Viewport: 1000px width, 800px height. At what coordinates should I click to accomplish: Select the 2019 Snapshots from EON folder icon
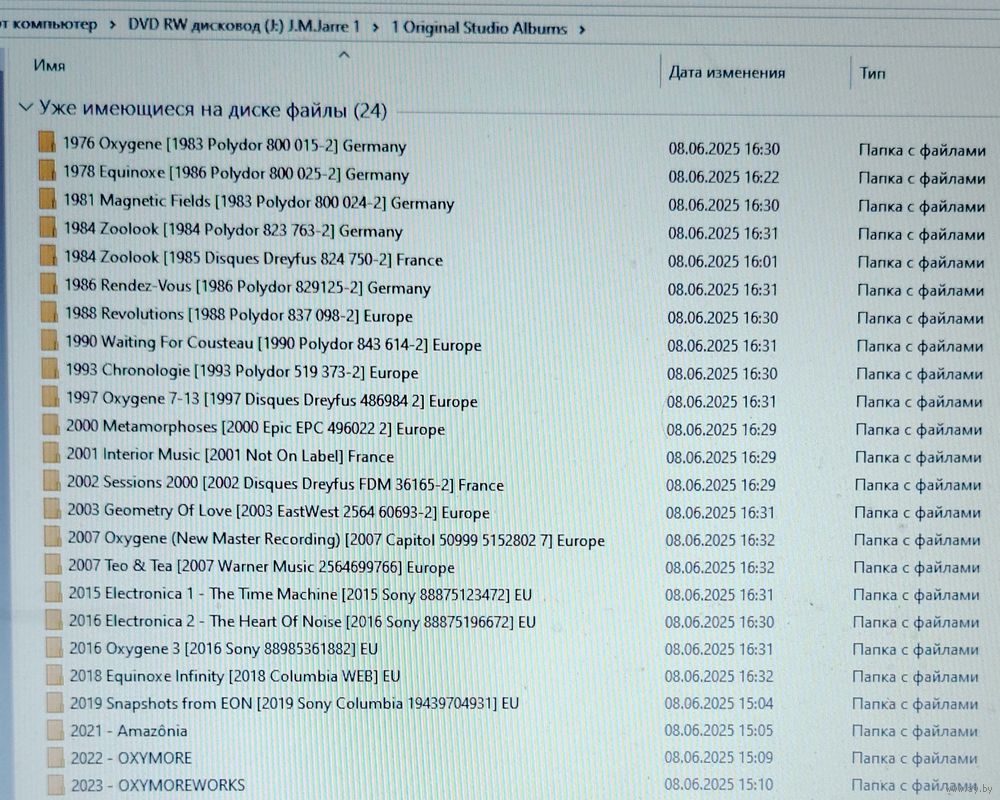point(55,702)
